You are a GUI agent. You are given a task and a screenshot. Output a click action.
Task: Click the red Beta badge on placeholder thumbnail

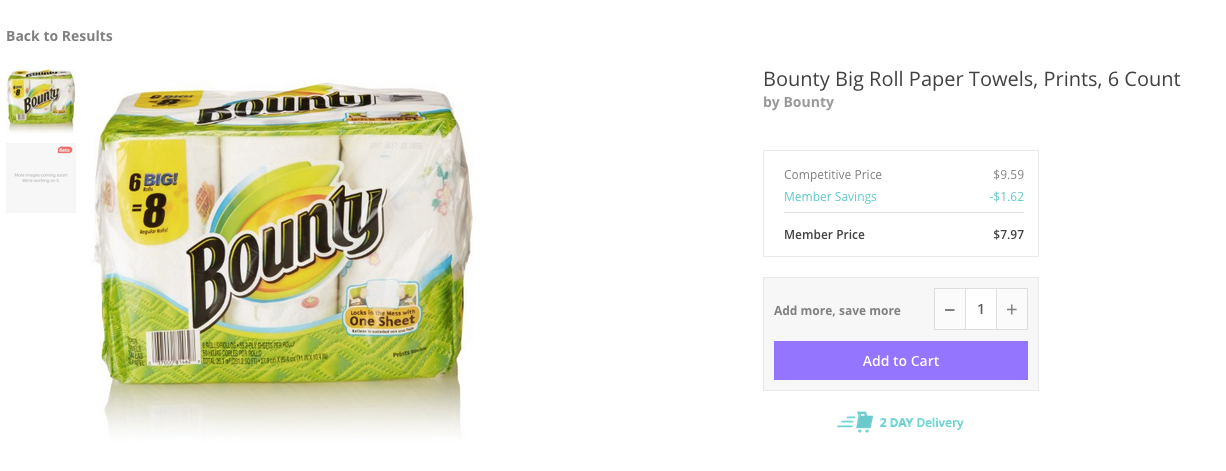pos(65,150)
